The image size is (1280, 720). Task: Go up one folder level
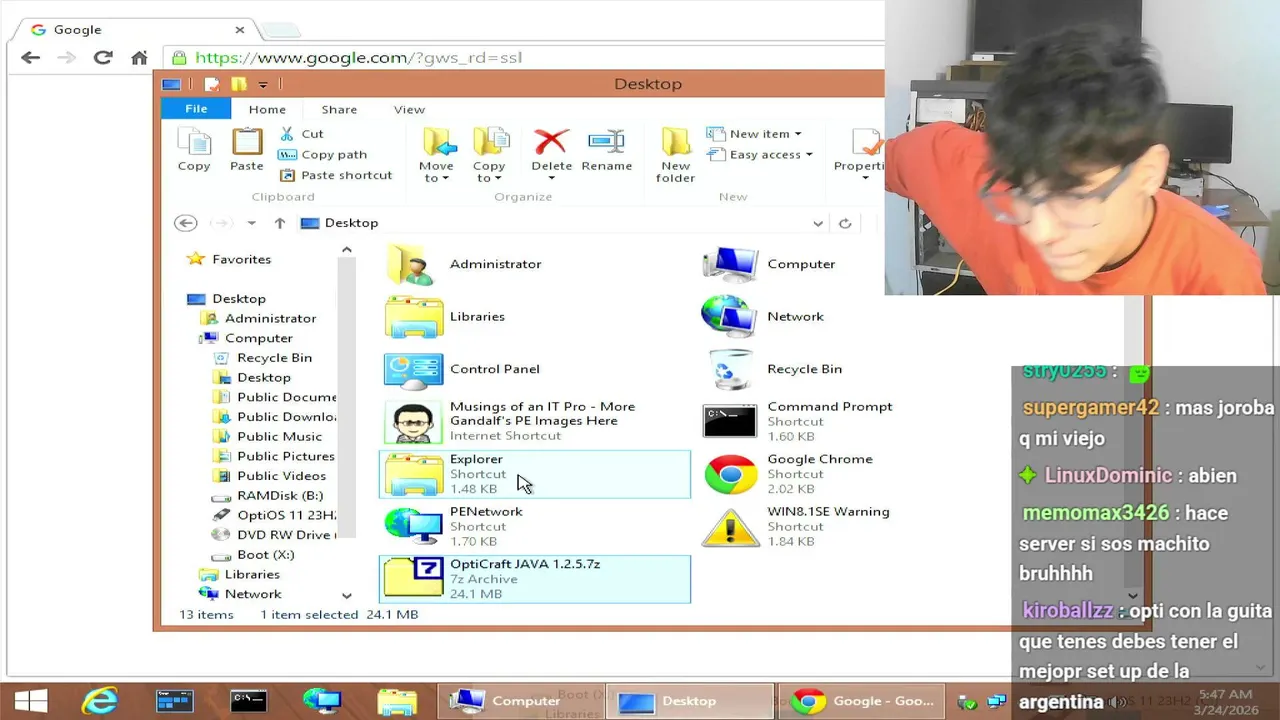point(280,223)
